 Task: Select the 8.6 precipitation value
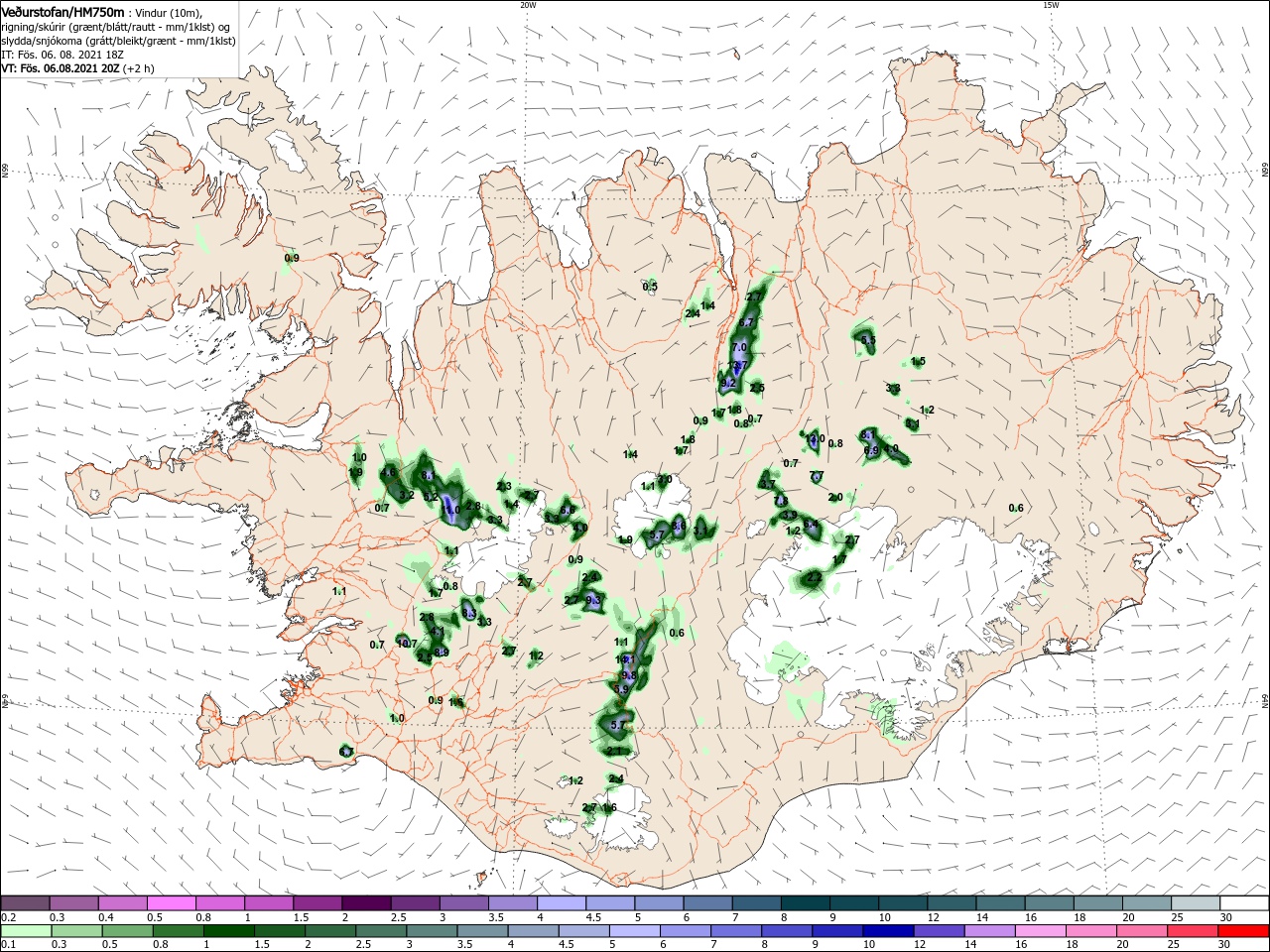pos(679,526)
